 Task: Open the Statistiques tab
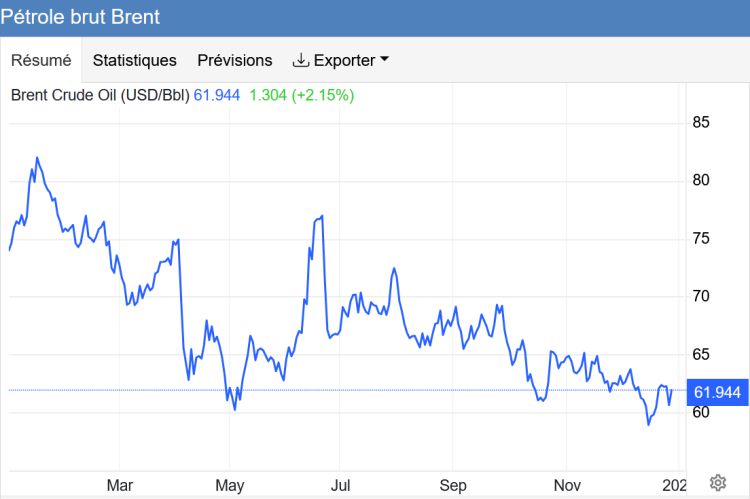[x=134, y=60]
